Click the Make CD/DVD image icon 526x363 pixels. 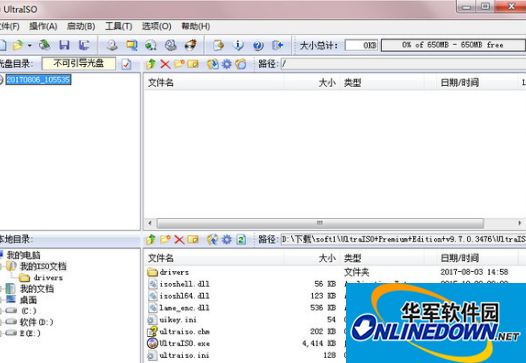[112, 45]
